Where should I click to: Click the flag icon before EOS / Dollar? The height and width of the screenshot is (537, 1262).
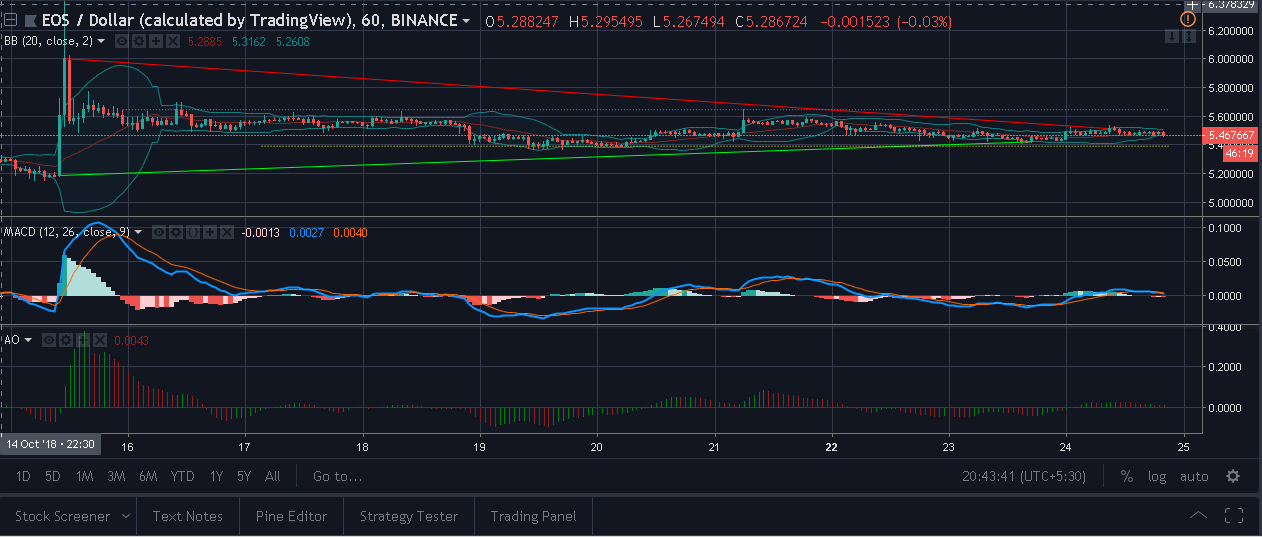31,21
